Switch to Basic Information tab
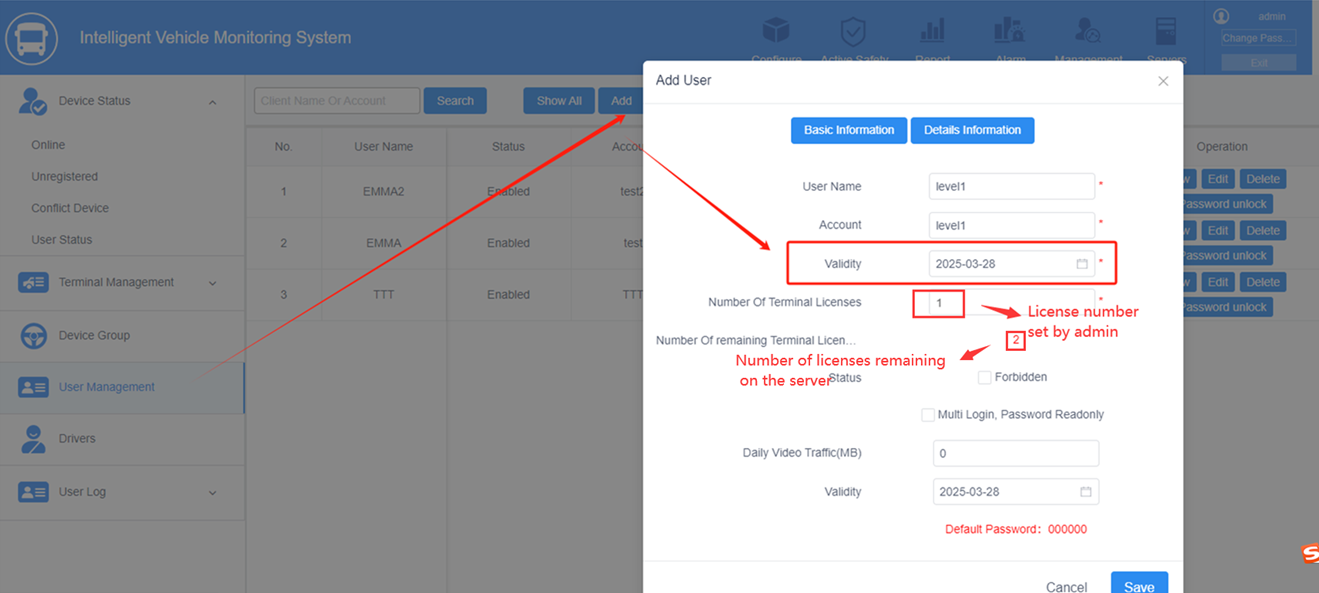This screenshot has width=1319, height=593. point(849,130)
